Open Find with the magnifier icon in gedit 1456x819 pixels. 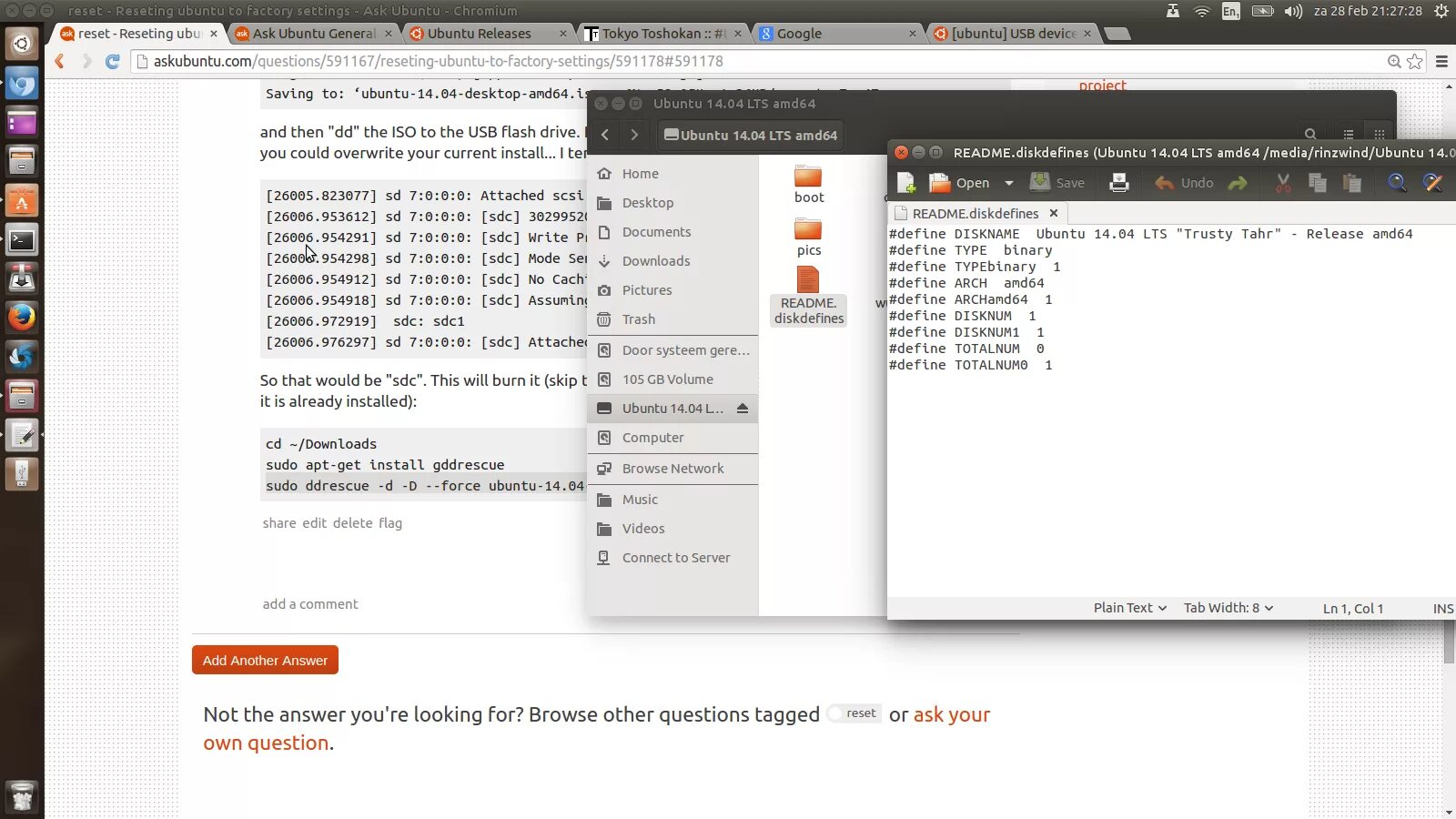1397,183
